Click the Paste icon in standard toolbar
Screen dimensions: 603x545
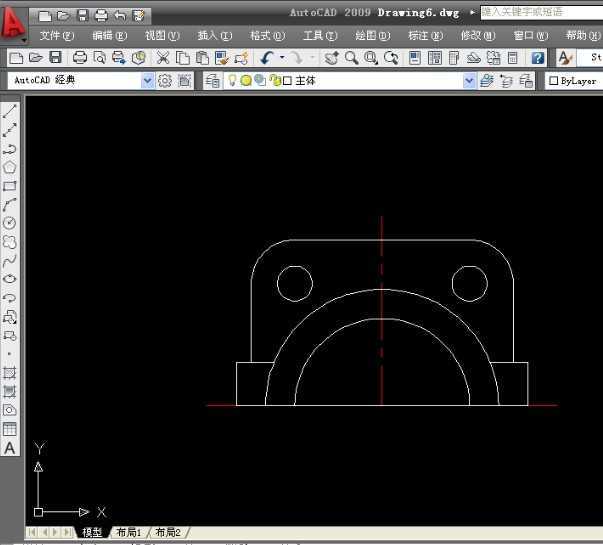pyautogui.click(x=202, y=58)
